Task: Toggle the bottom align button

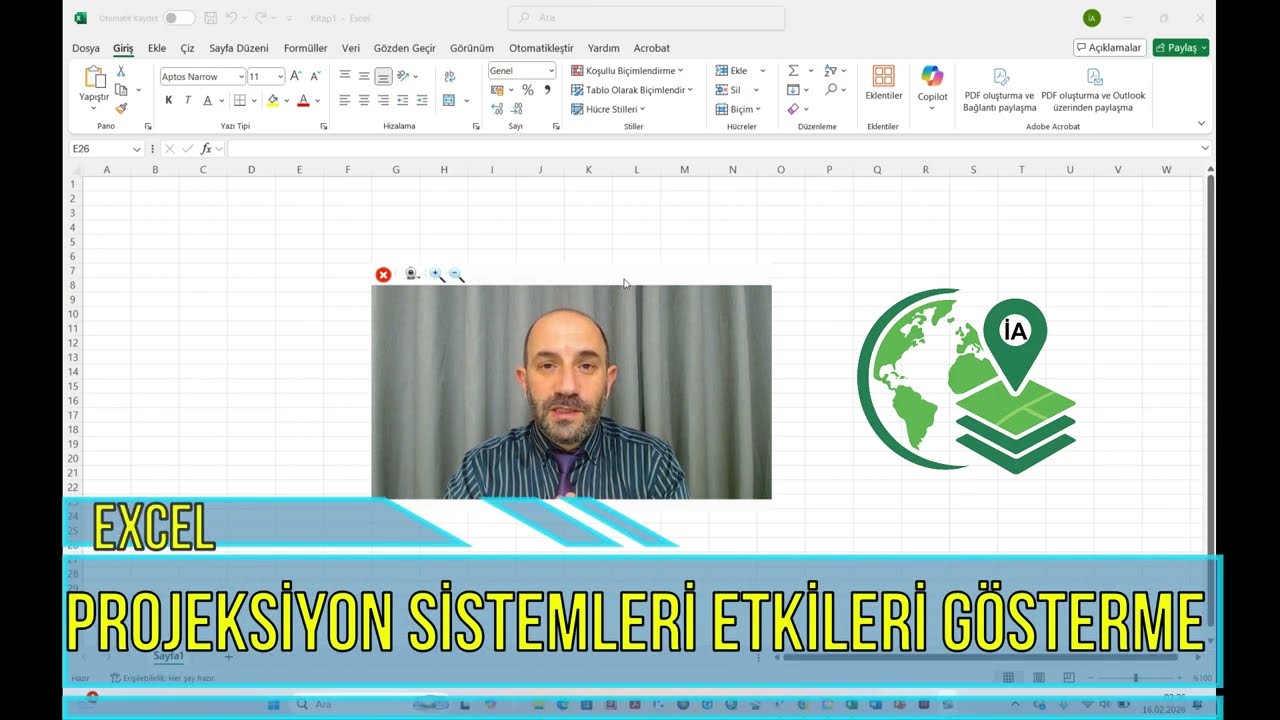Action: (x=383, y=76)
